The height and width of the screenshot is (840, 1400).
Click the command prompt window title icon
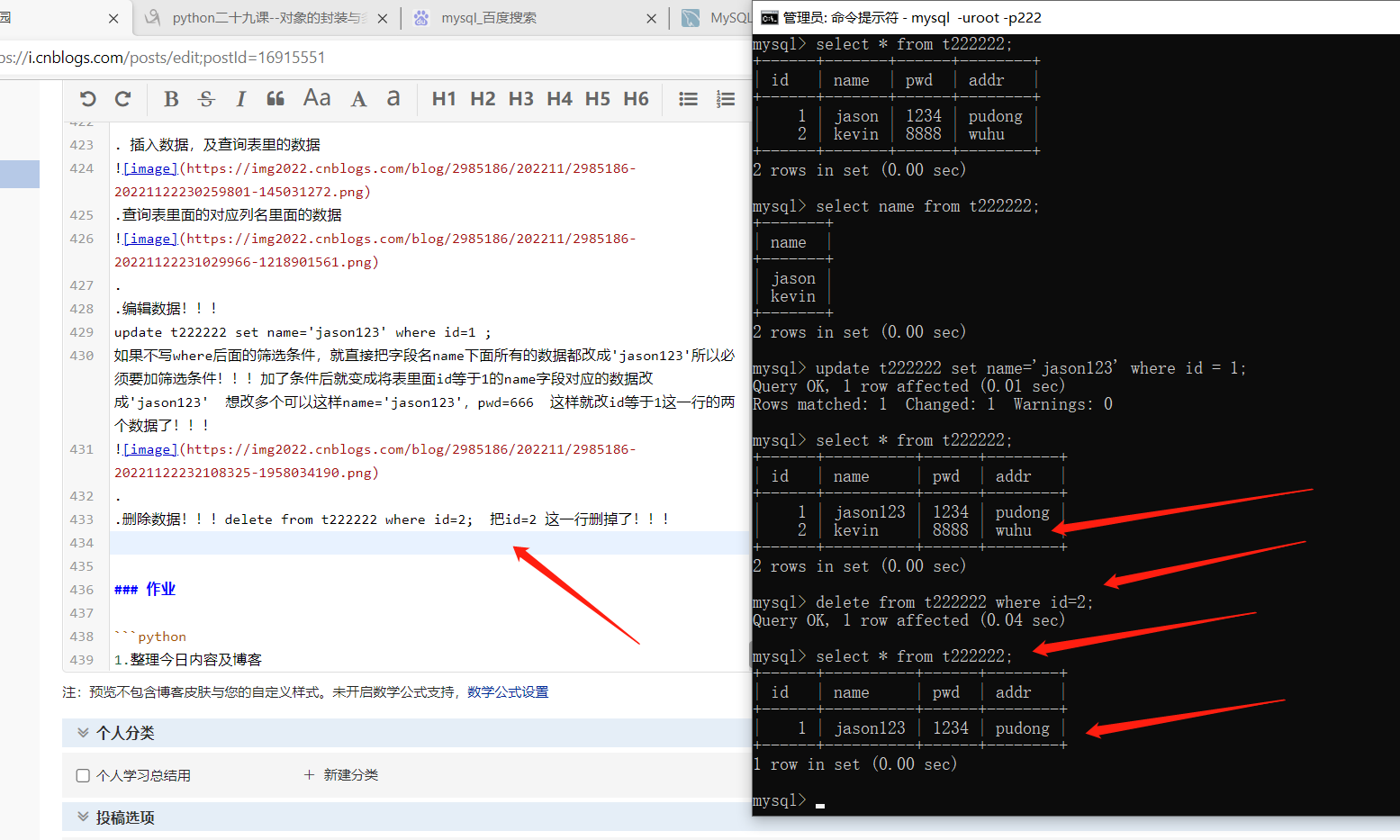(x=770, y=17)
